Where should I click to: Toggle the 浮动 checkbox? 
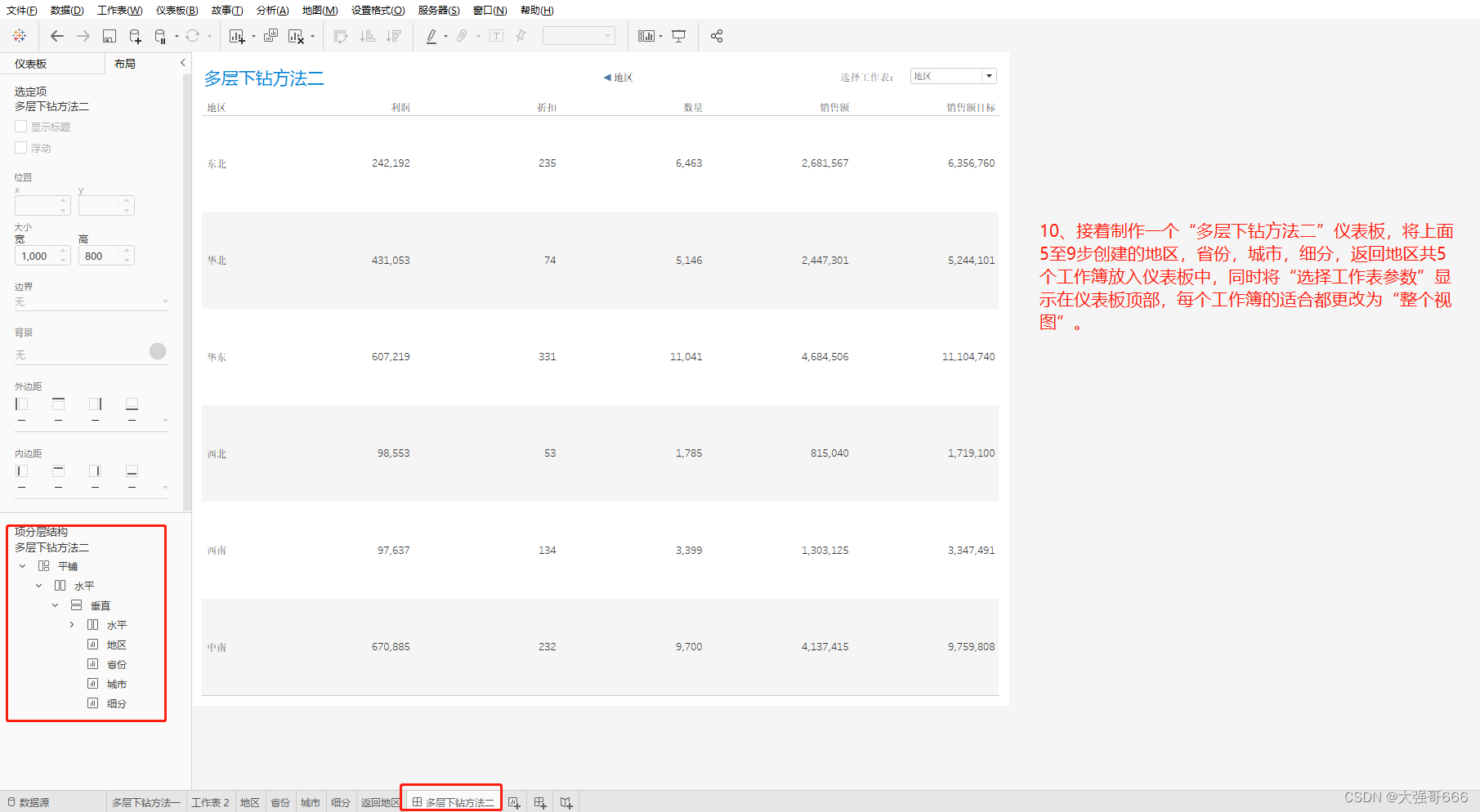(x=21, y=148)
